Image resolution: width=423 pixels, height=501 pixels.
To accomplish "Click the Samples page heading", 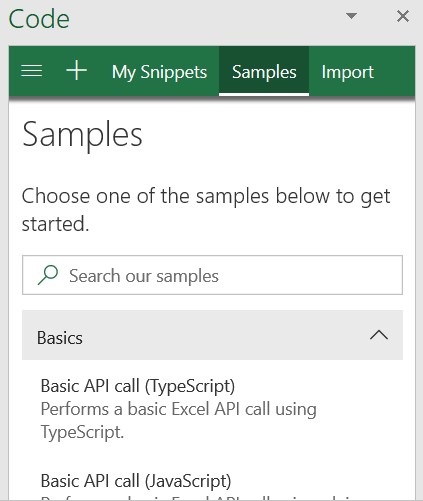I will (82, 135).
